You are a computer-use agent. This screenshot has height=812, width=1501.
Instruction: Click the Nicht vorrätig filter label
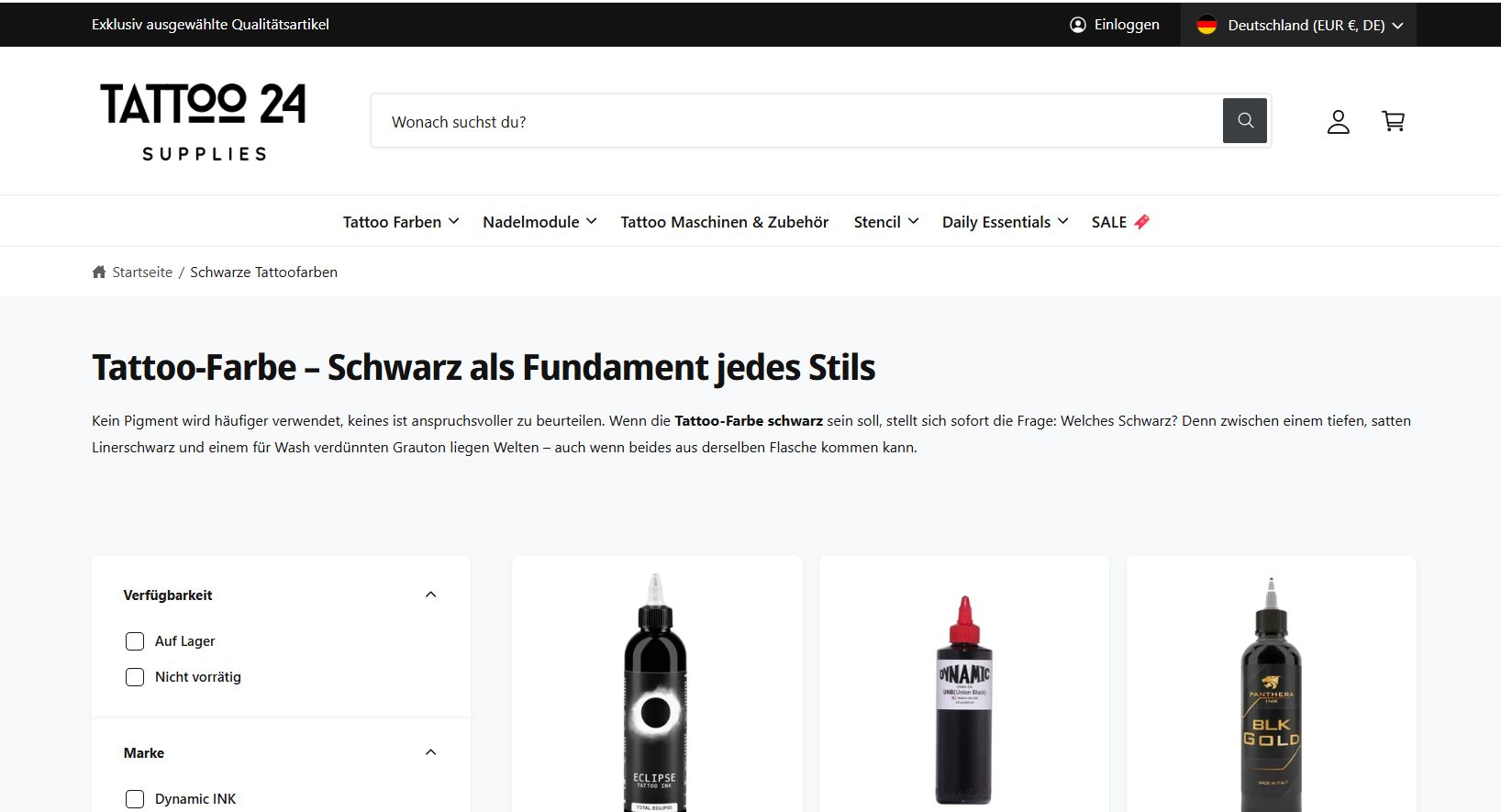[x=198, y=677]
